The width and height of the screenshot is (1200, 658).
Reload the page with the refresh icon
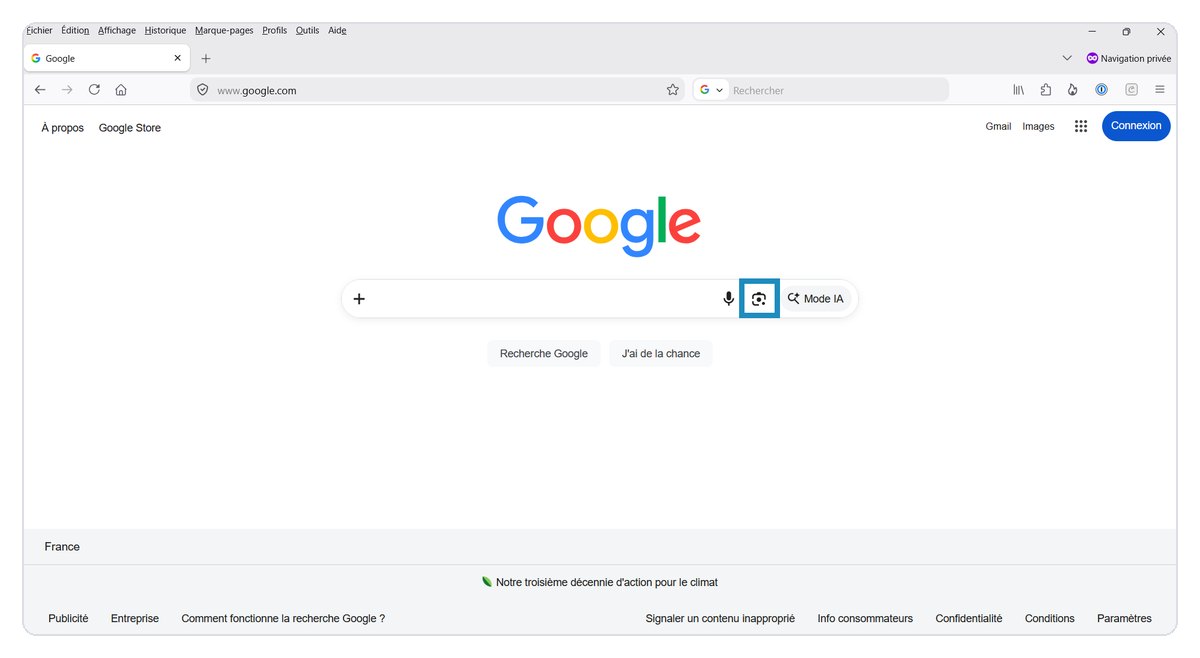pyautogui.click(x=94, y=90)
